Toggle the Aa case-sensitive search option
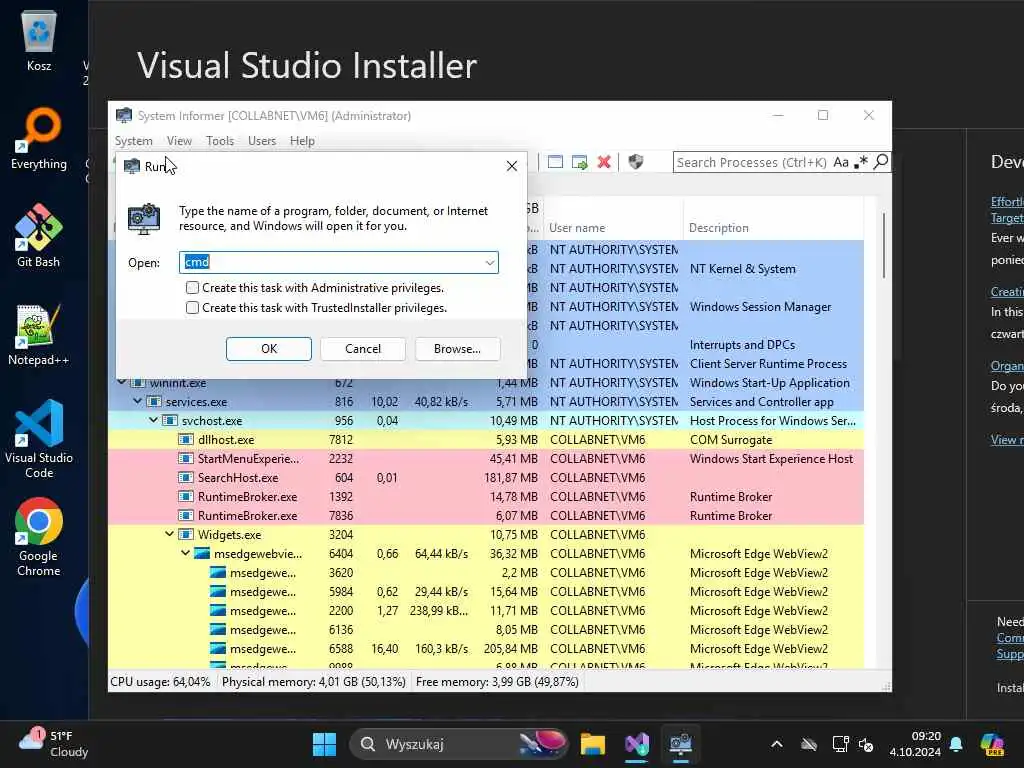Screen dimensions: 1024x768 click(841, 162)
